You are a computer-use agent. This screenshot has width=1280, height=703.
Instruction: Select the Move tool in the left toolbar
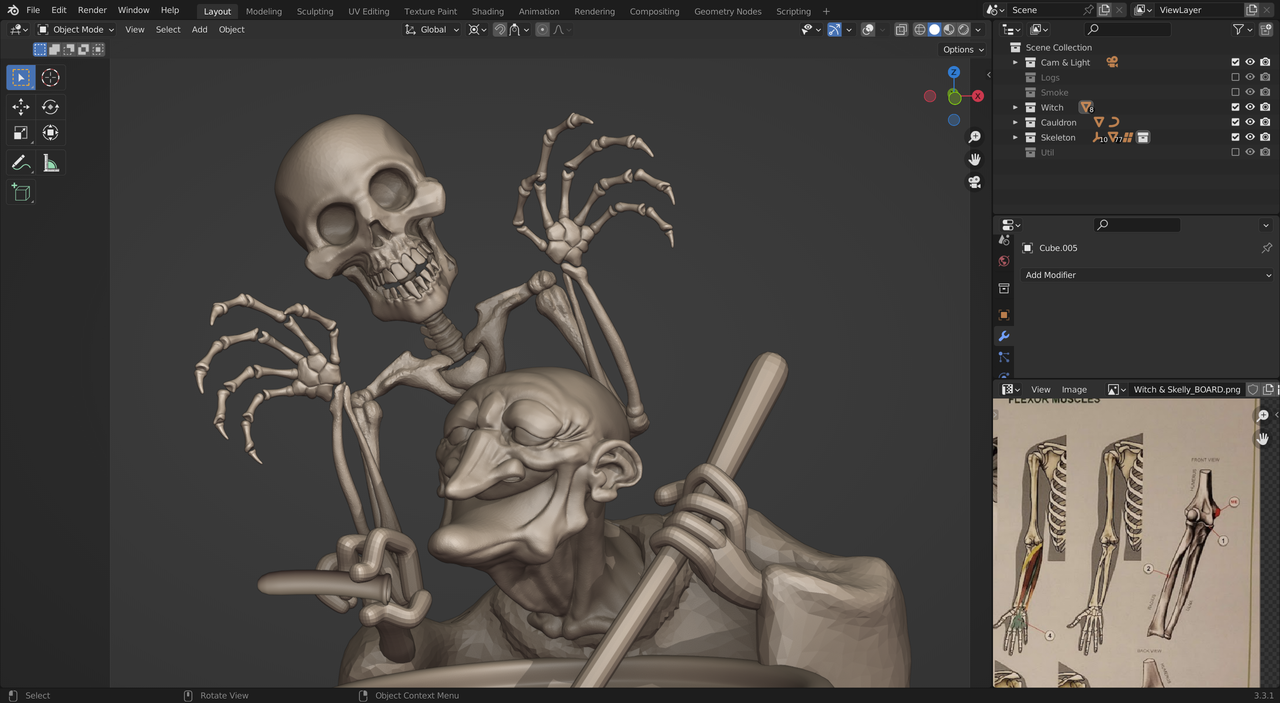click(21, 106)
